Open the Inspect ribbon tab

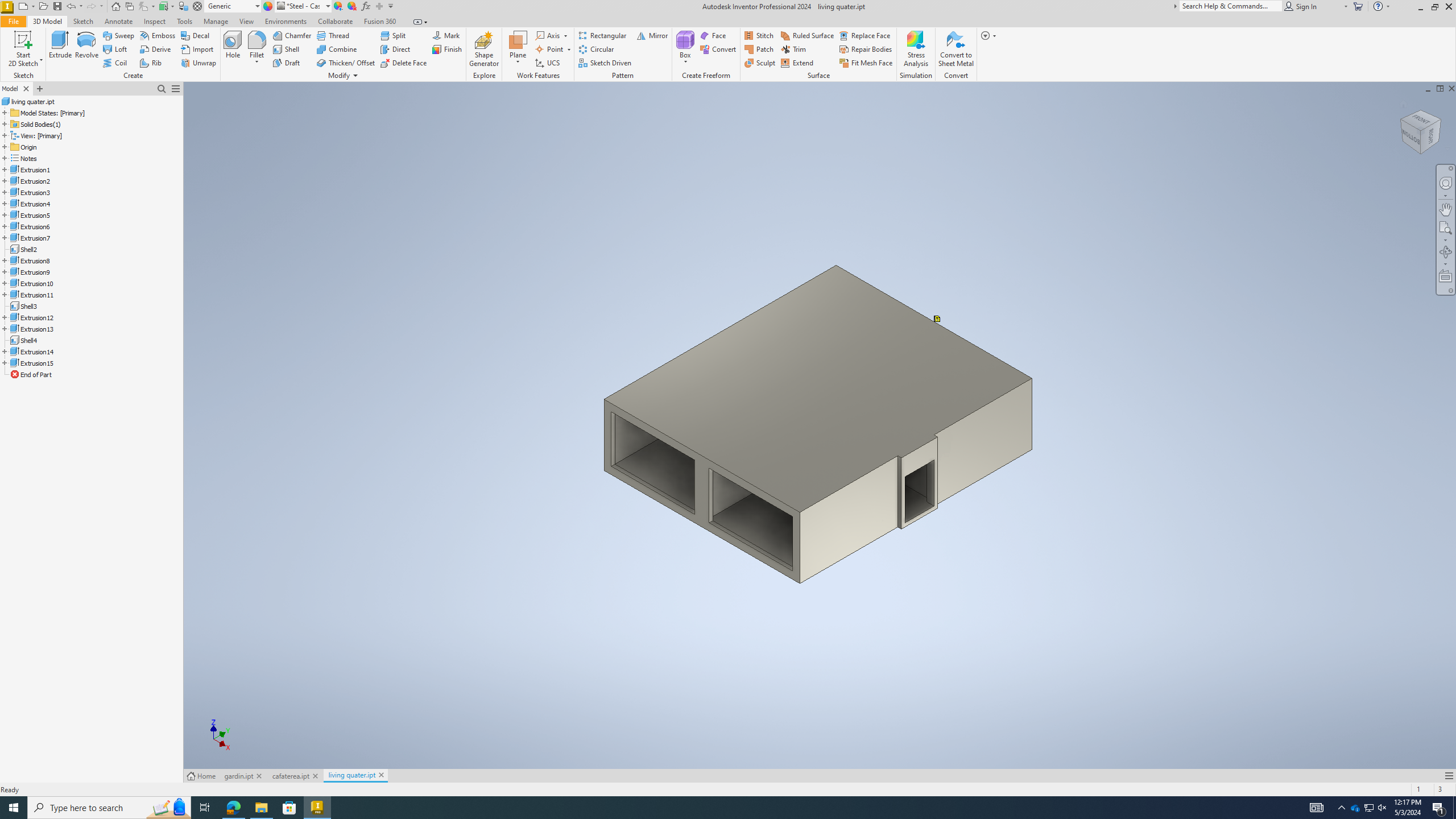point(154,21)
